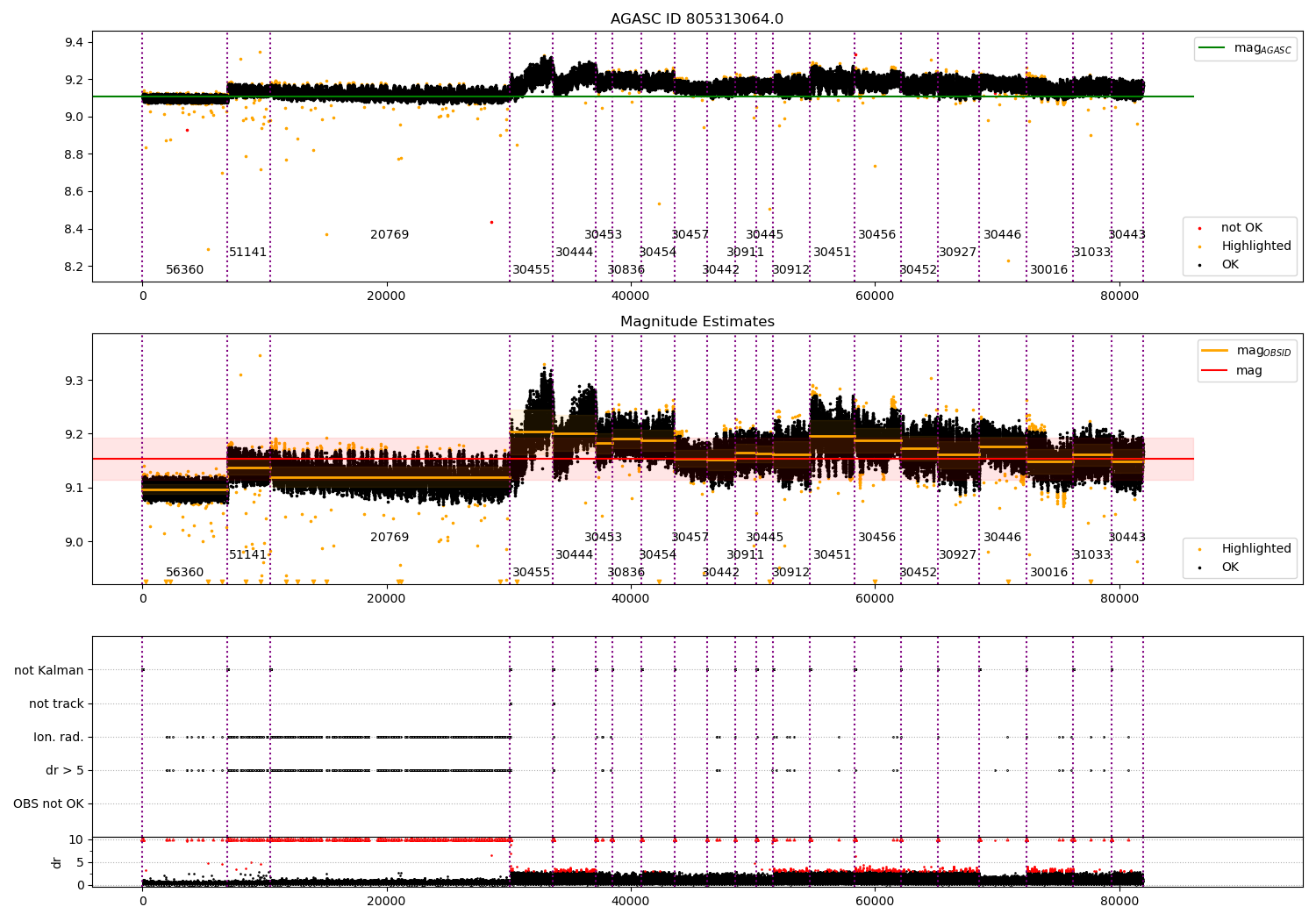Click obsid label 30456 in top plot
The image size is (1316, 921).
[876, 235]
